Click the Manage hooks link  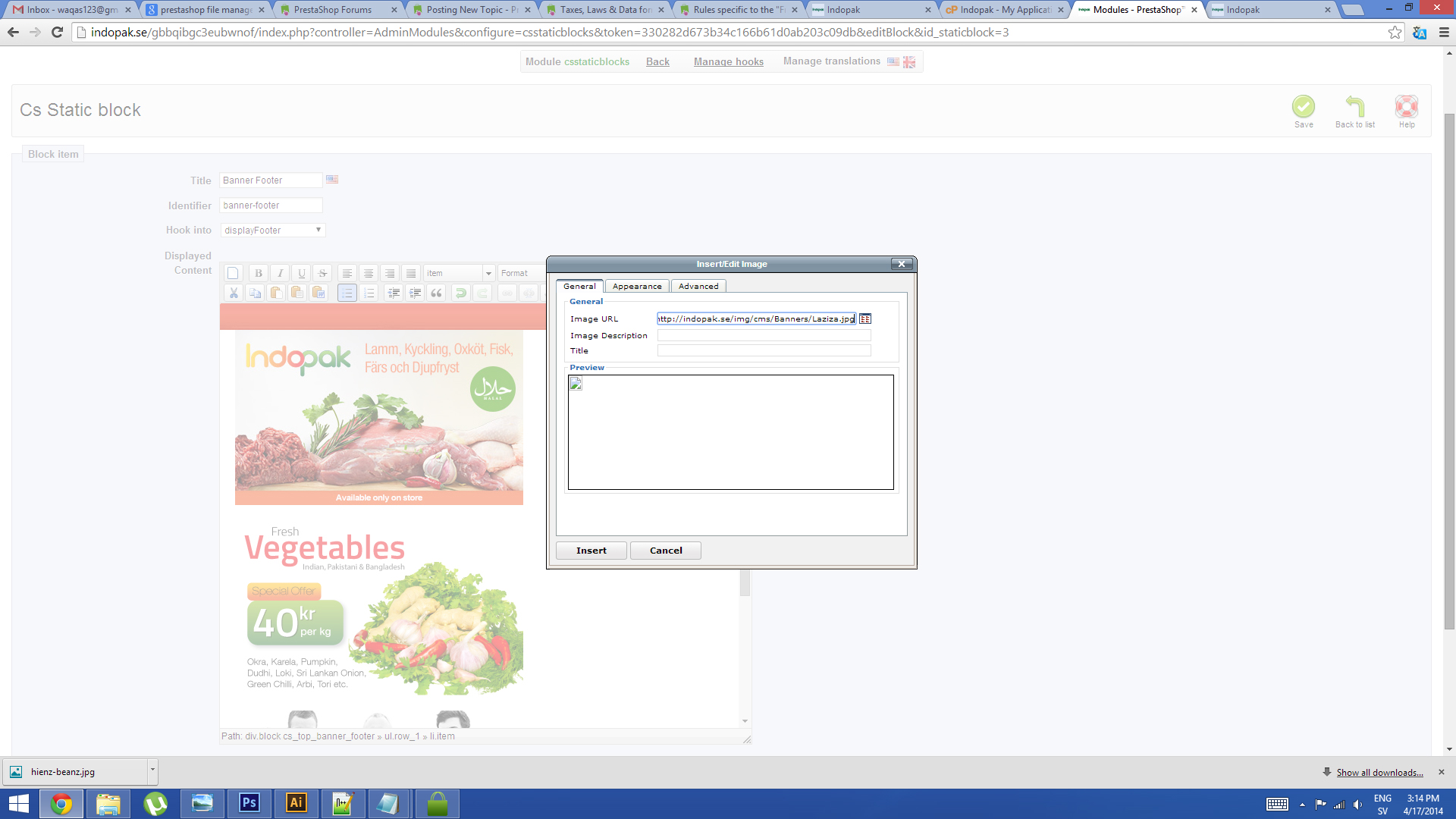[x=728, y=62]
